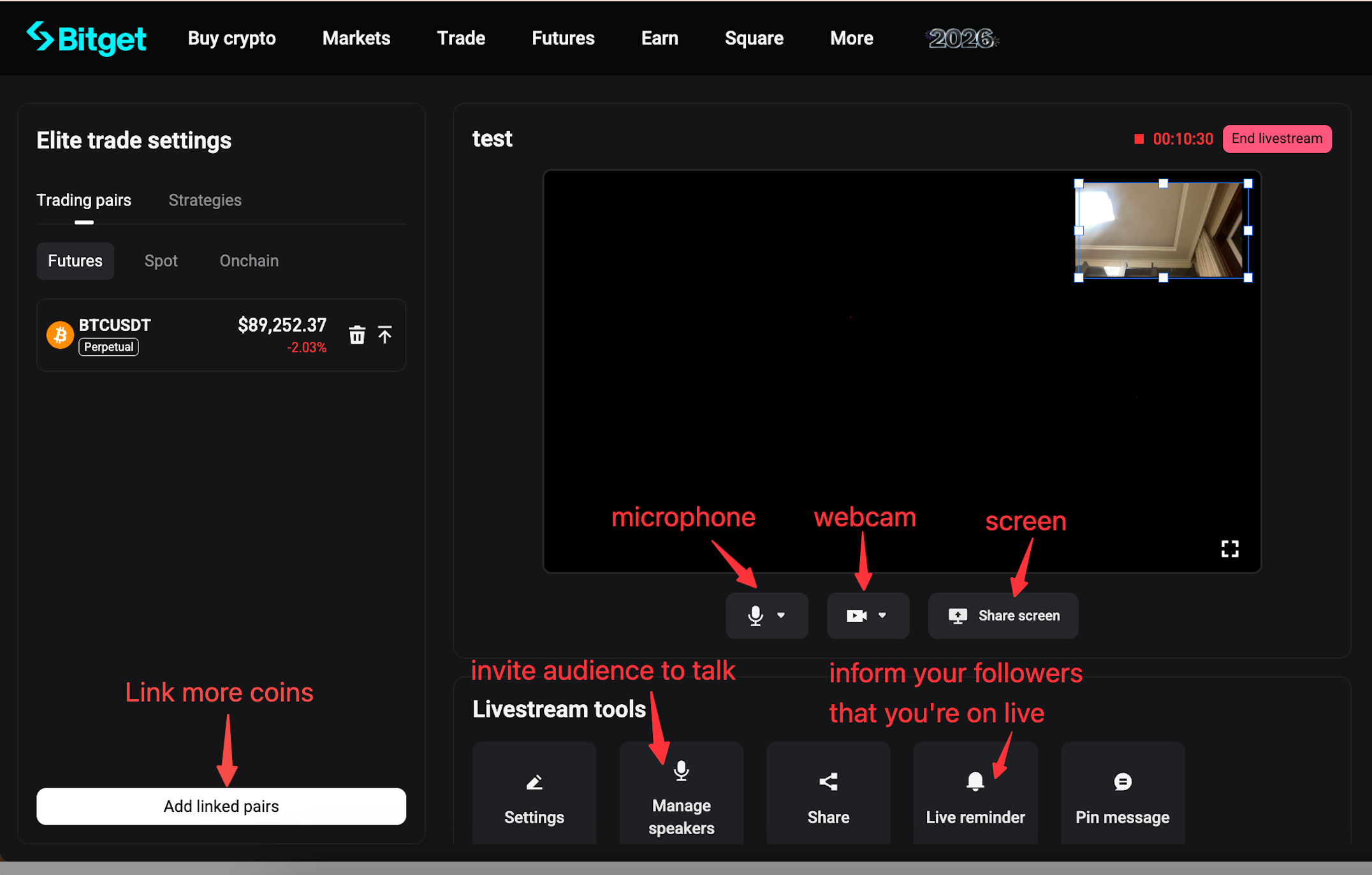
Task: Click Add linked pairs button
Action: click(x=221, y=806)
